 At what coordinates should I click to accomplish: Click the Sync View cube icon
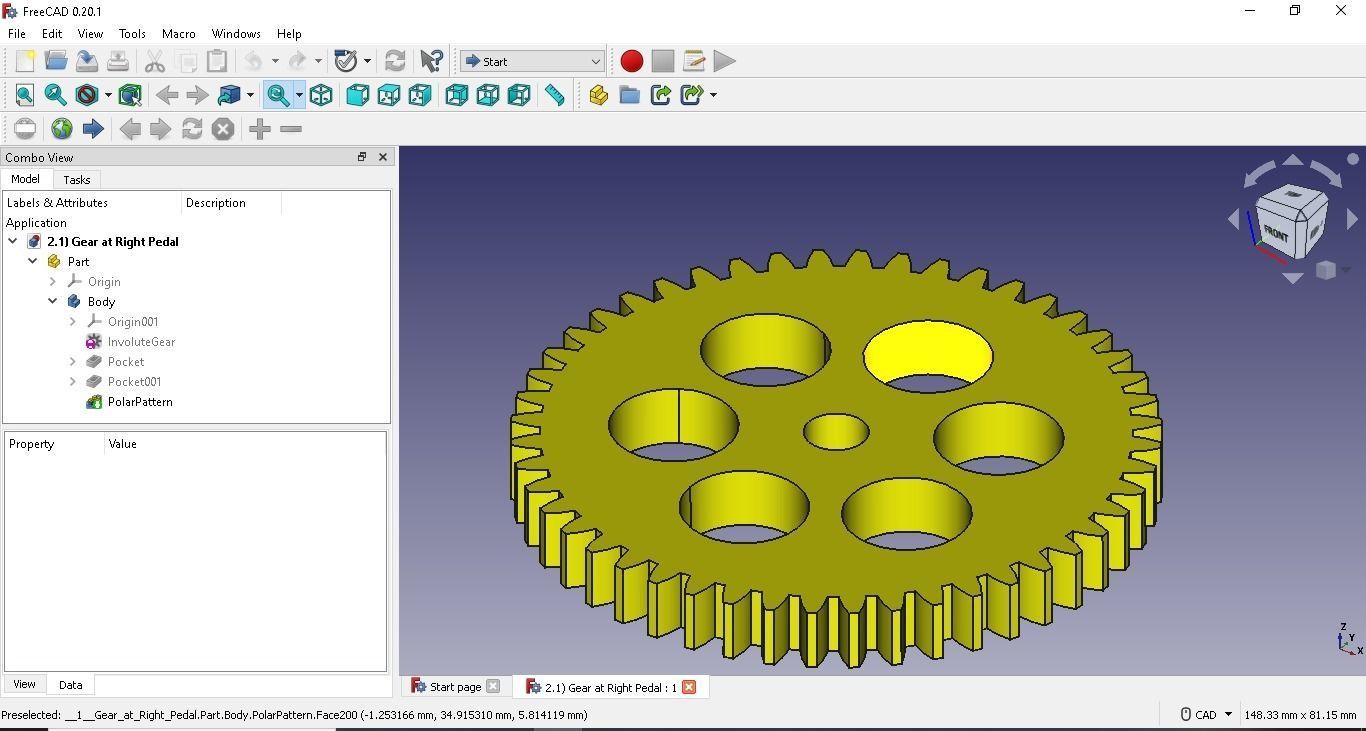click(x=229, y=95)
